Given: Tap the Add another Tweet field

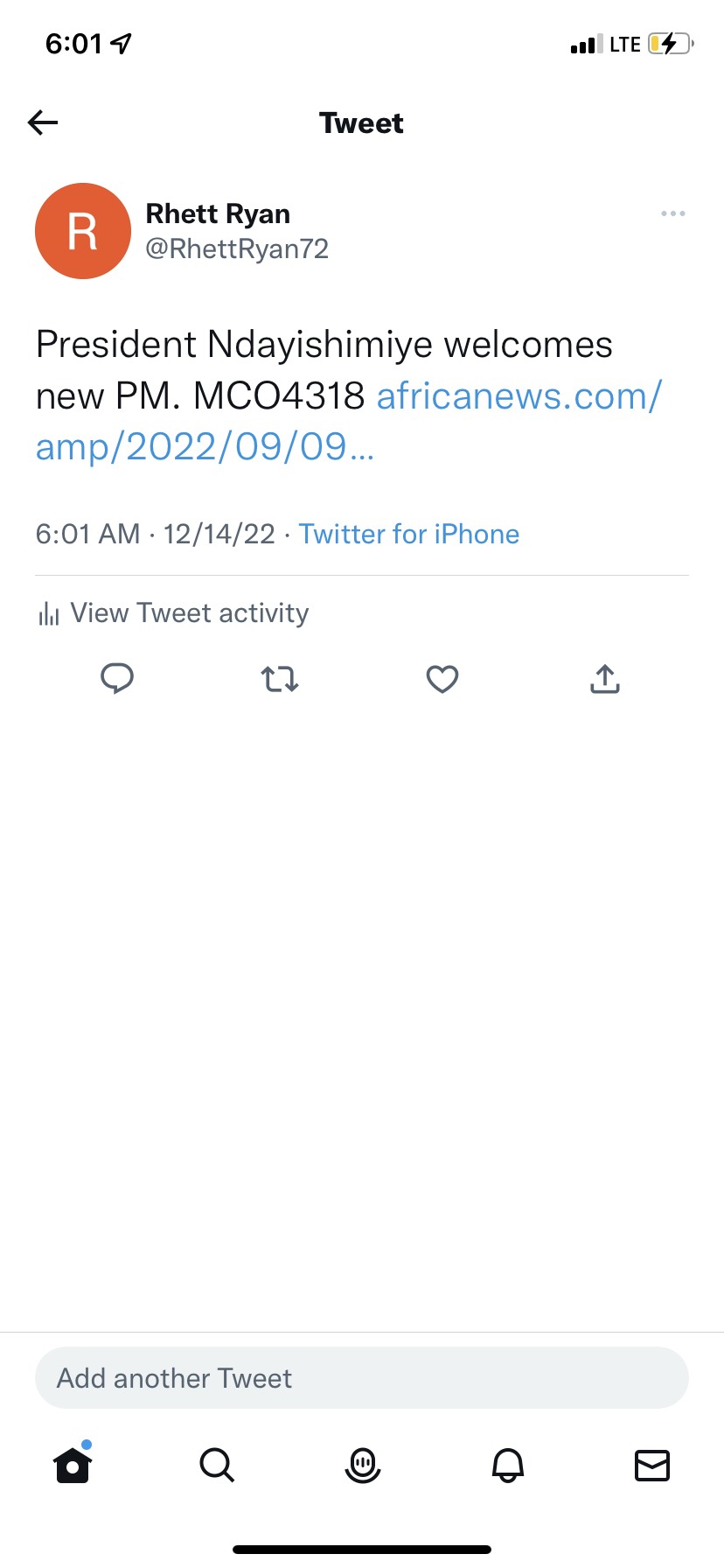Looking at the screenshot, I should (362, 1378).
